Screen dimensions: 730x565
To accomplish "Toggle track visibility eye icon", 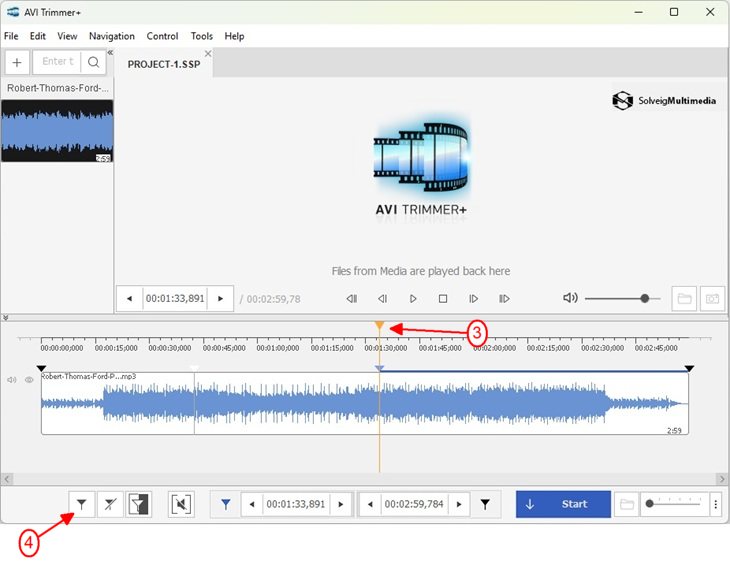I will pos(29,380).
